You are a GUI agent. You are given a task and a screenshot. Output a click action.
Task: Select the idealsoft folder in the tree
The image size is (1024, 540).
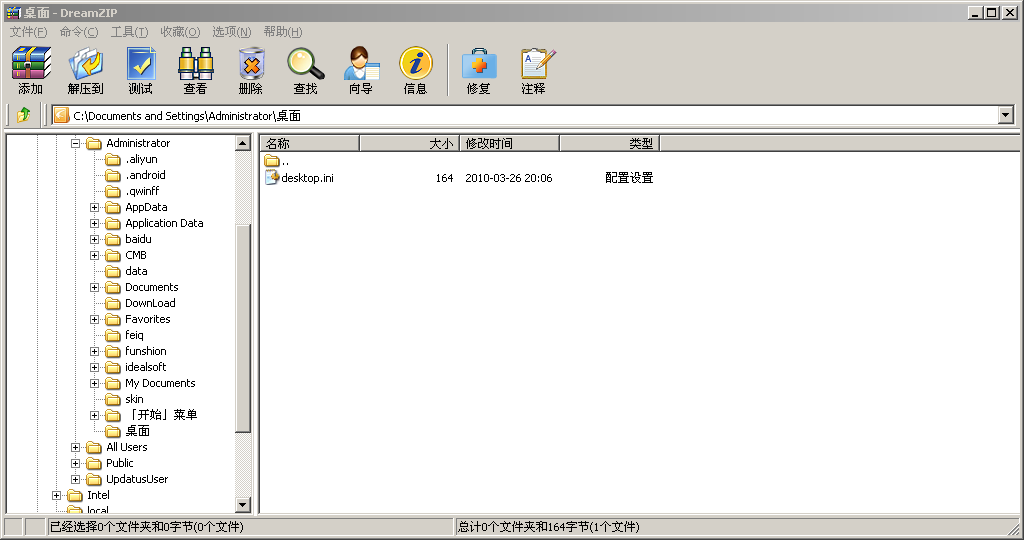click(x=146, y=367)
